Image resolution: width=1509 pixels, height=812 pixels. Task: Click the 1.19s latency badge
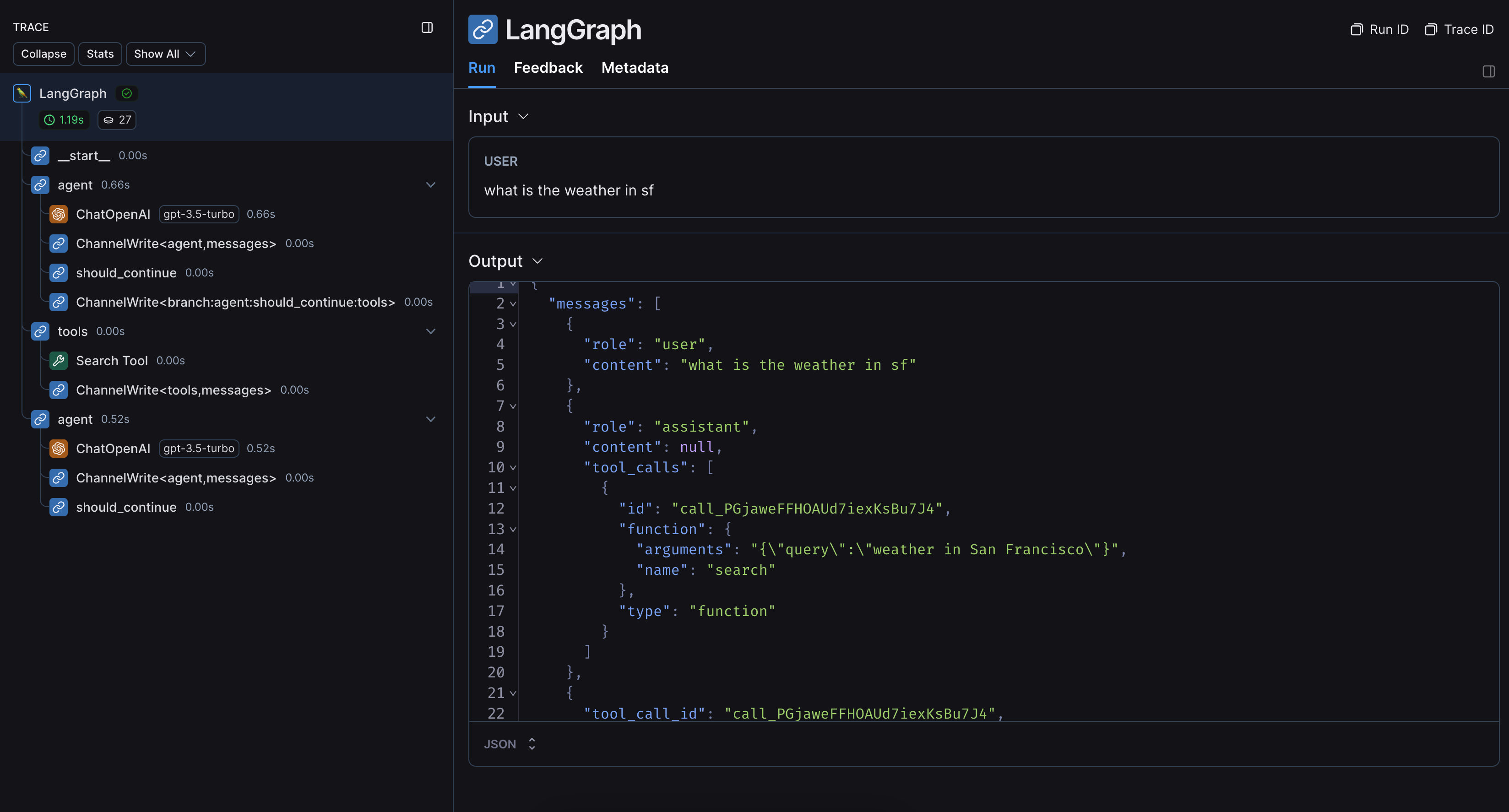tap(65, 119)
